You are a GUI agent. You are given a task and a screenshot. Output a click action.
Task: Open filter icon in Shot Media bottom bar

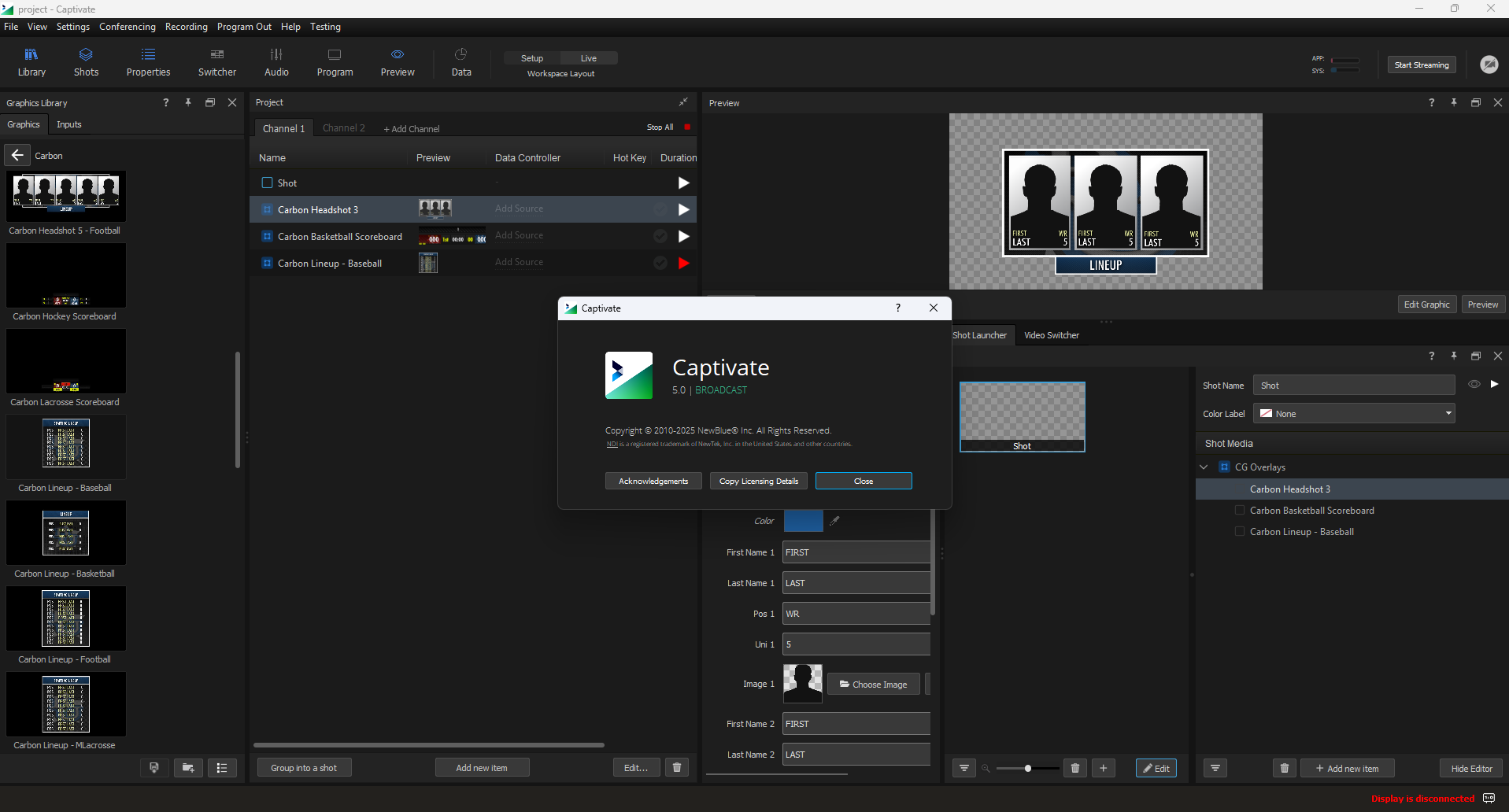(x=1215, y=768)
